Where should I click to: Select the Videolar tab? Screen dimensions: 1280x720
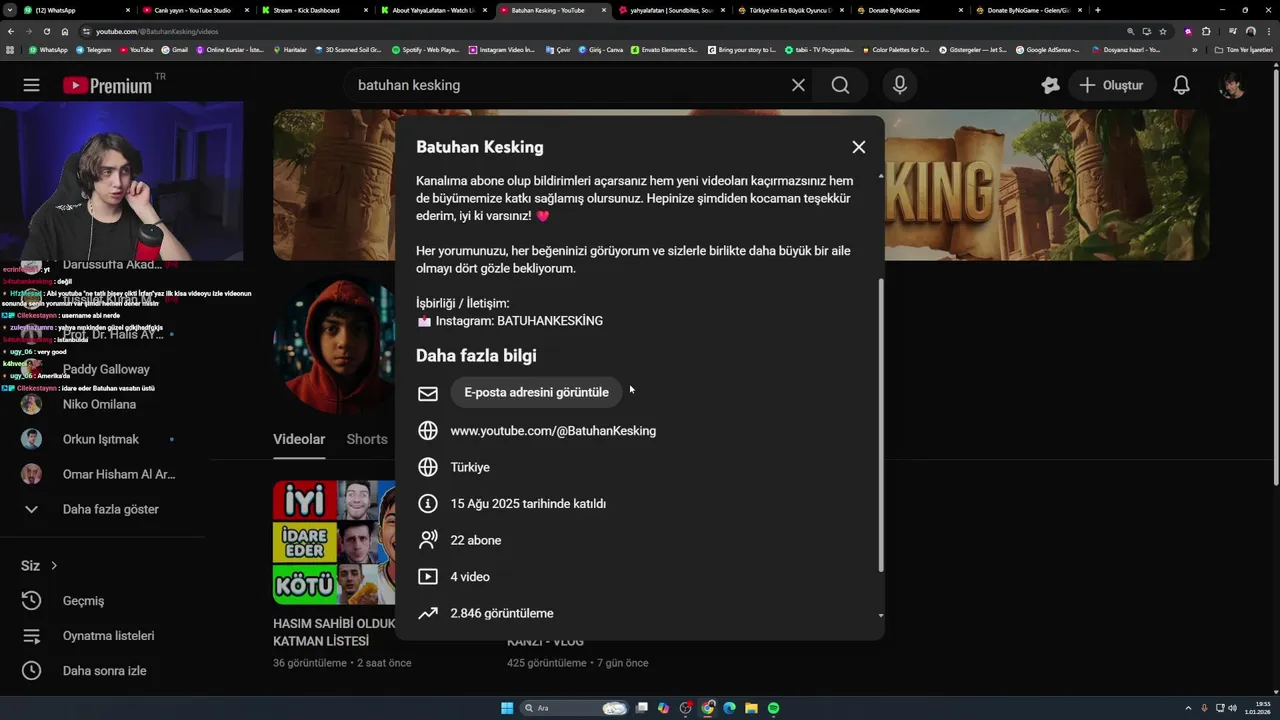click(x=299, y=439)
